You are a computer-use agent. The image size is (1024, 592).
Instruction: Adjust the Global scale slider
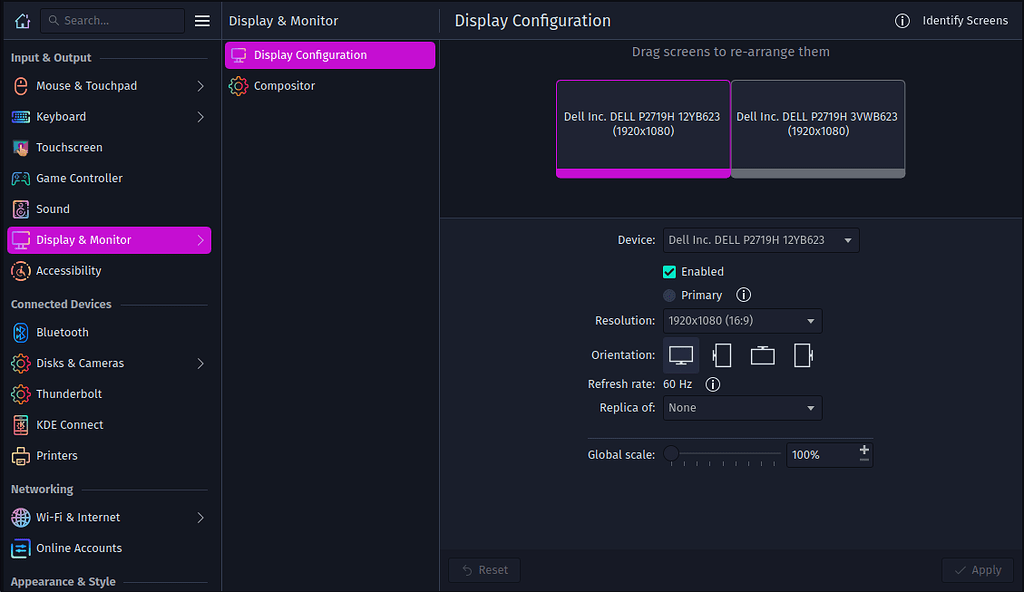(670, 453)
